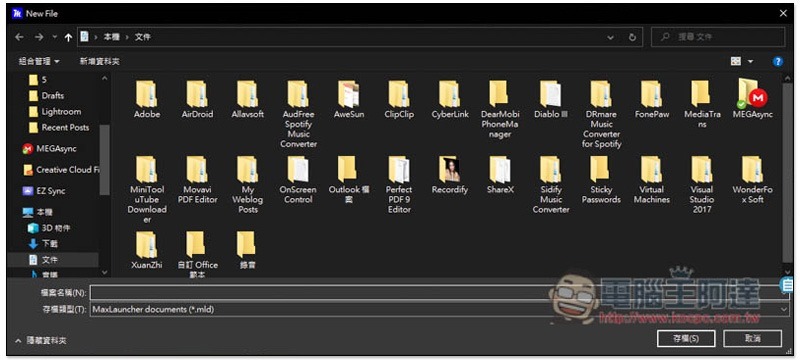Refresh the folder view
This screenshot has width=800, height=360.
pos(633,37)
